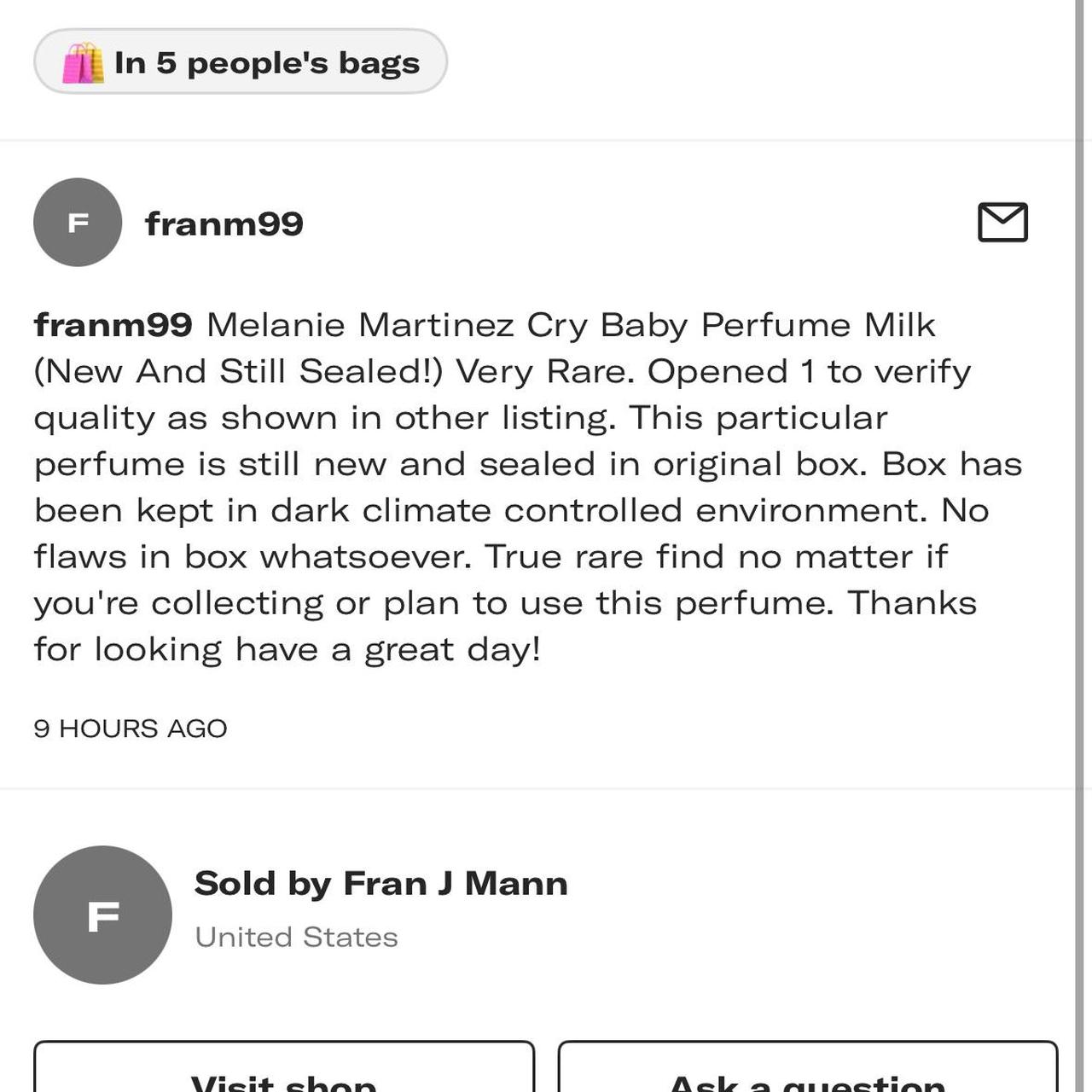Tap the mail icon beside the franm99 comment
The height and width of the screenshot is (1092, 1092).
(x=1003, y=224)
